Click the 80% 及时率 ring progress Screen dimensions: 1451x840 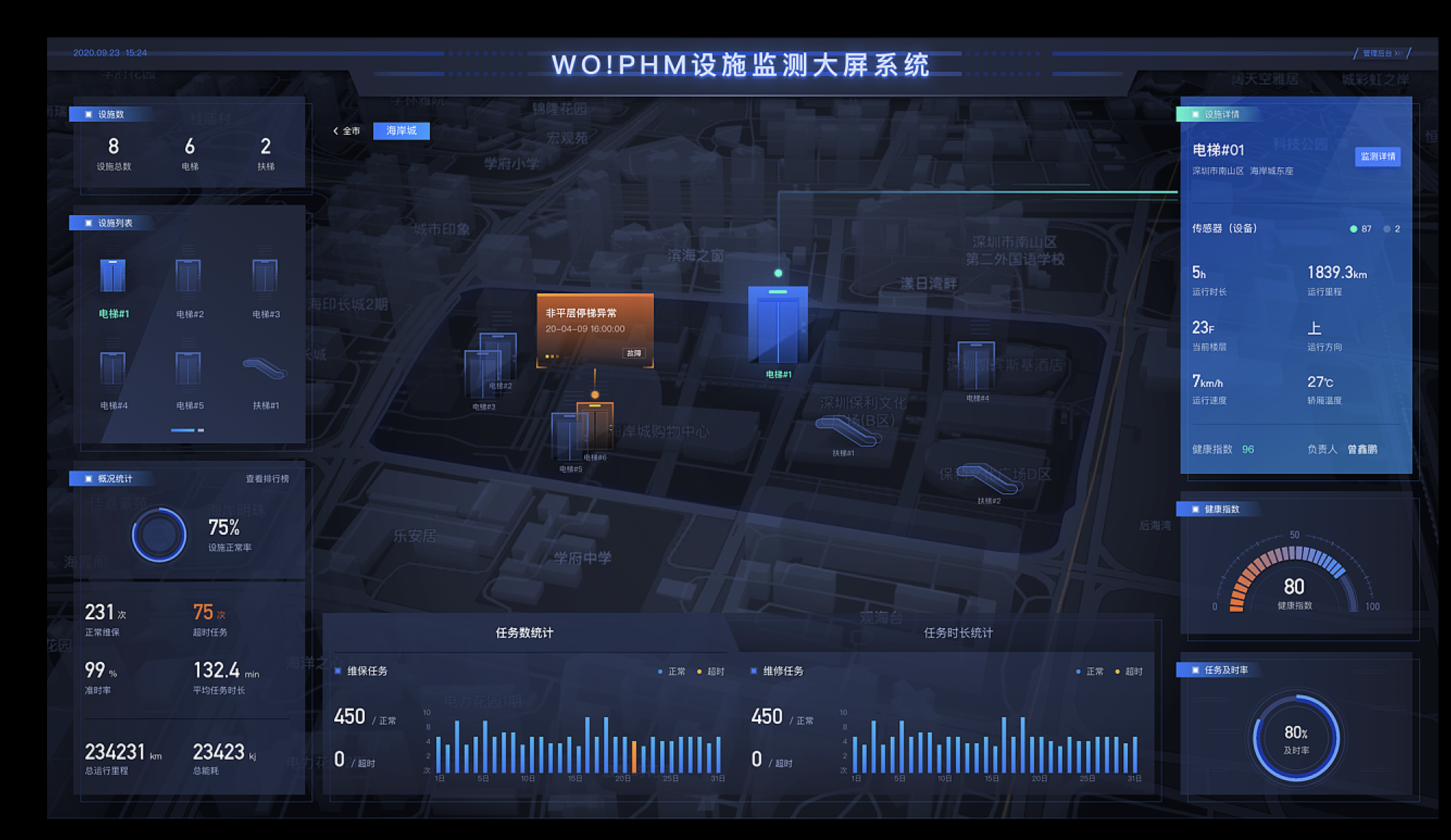coord(1296,739)
